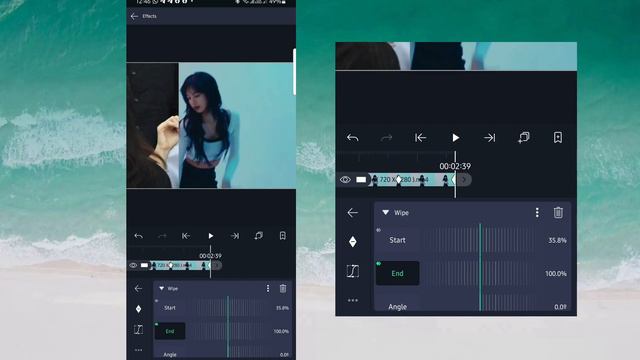Tap duplicate layer icon on phone screen
This screenshot has height=360, width=640.
(259, 236)
